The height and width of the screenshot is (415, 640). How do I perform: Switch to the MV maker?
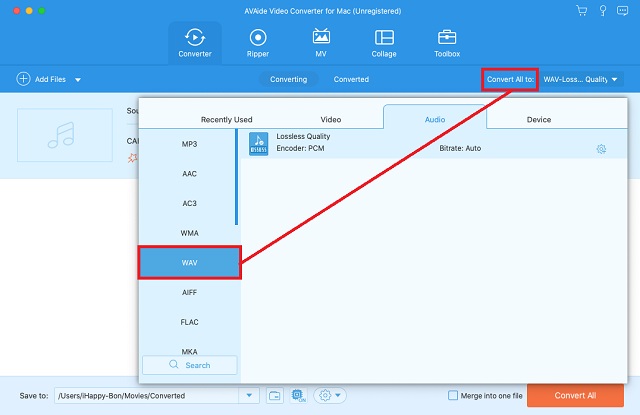point(321,42)
